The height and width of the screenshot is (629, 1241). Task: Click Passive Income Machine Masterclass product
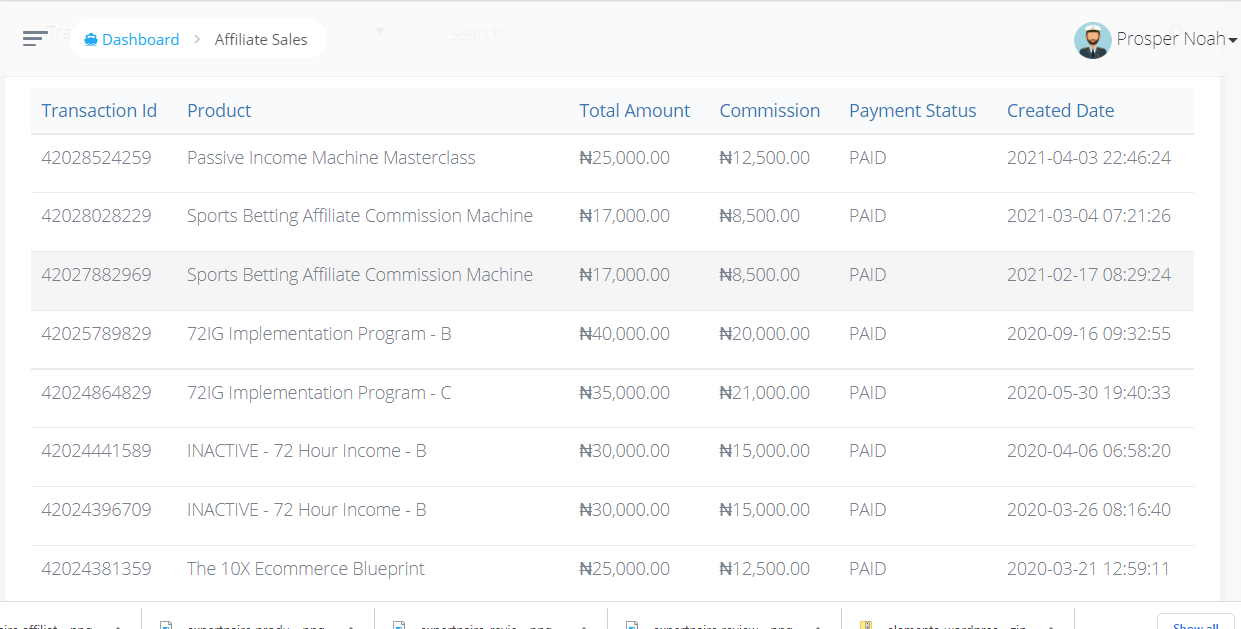point(331,158)
